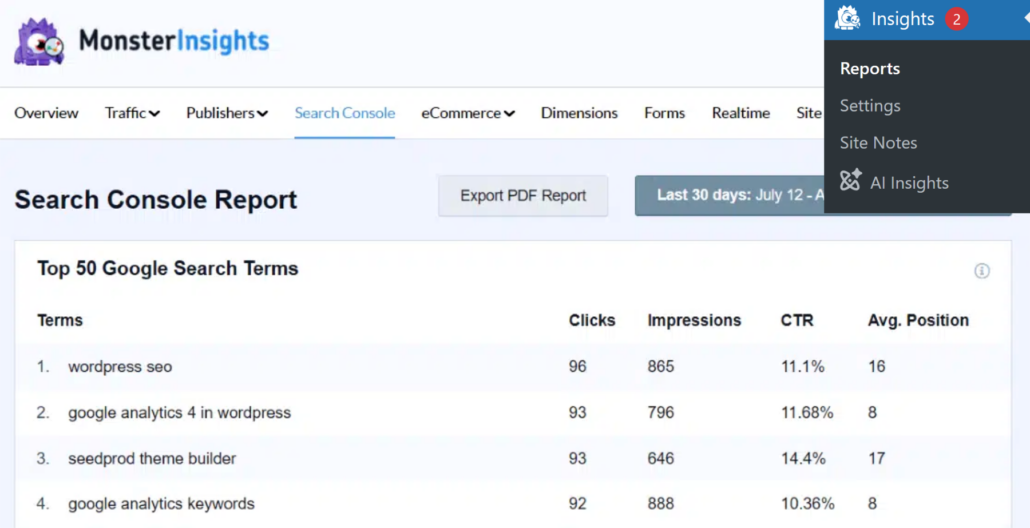Select the 'google analytics keywords' term
Screen dimensions: 1030x528
click(161, 504)
